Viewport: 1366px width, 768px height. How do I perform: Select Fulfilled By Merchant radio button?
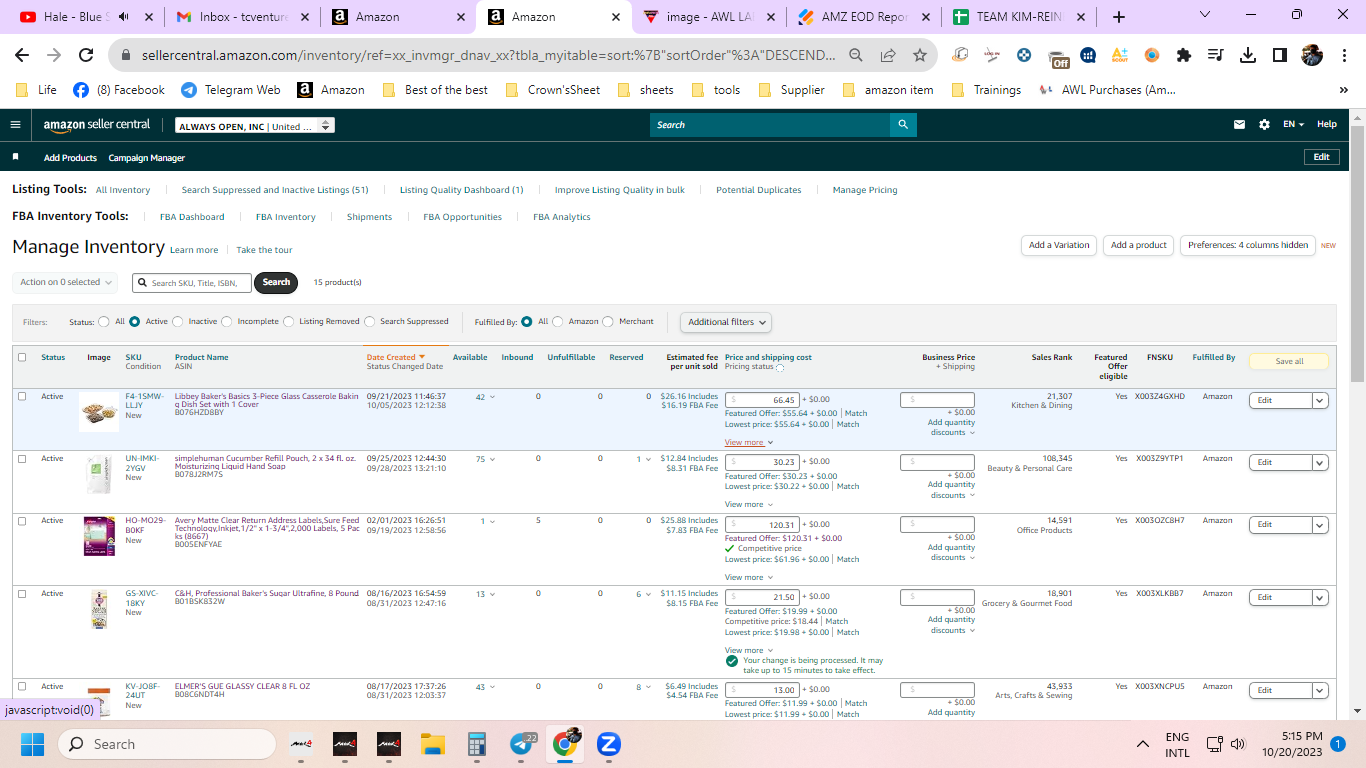[x=609, y=322]
